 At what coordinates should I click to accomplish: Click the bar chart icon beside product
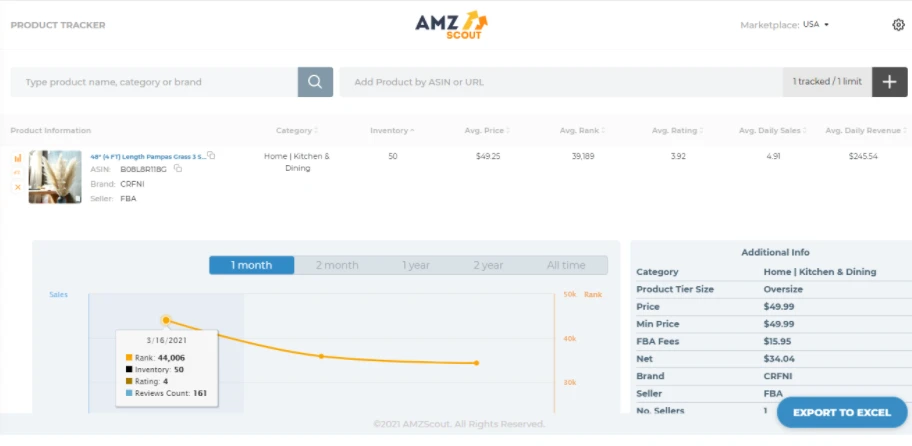(x=17, y=158)
